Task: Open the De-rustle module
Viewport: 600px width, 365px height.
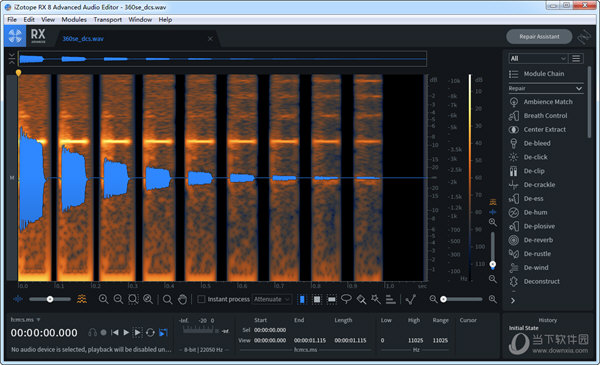Action: (530, 254)
